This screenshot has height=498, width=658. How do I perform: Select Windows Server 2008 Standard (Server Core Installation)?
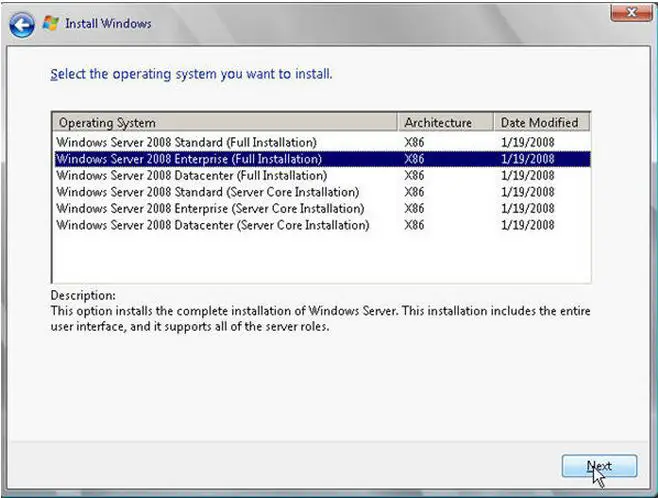tap(322, 192)
